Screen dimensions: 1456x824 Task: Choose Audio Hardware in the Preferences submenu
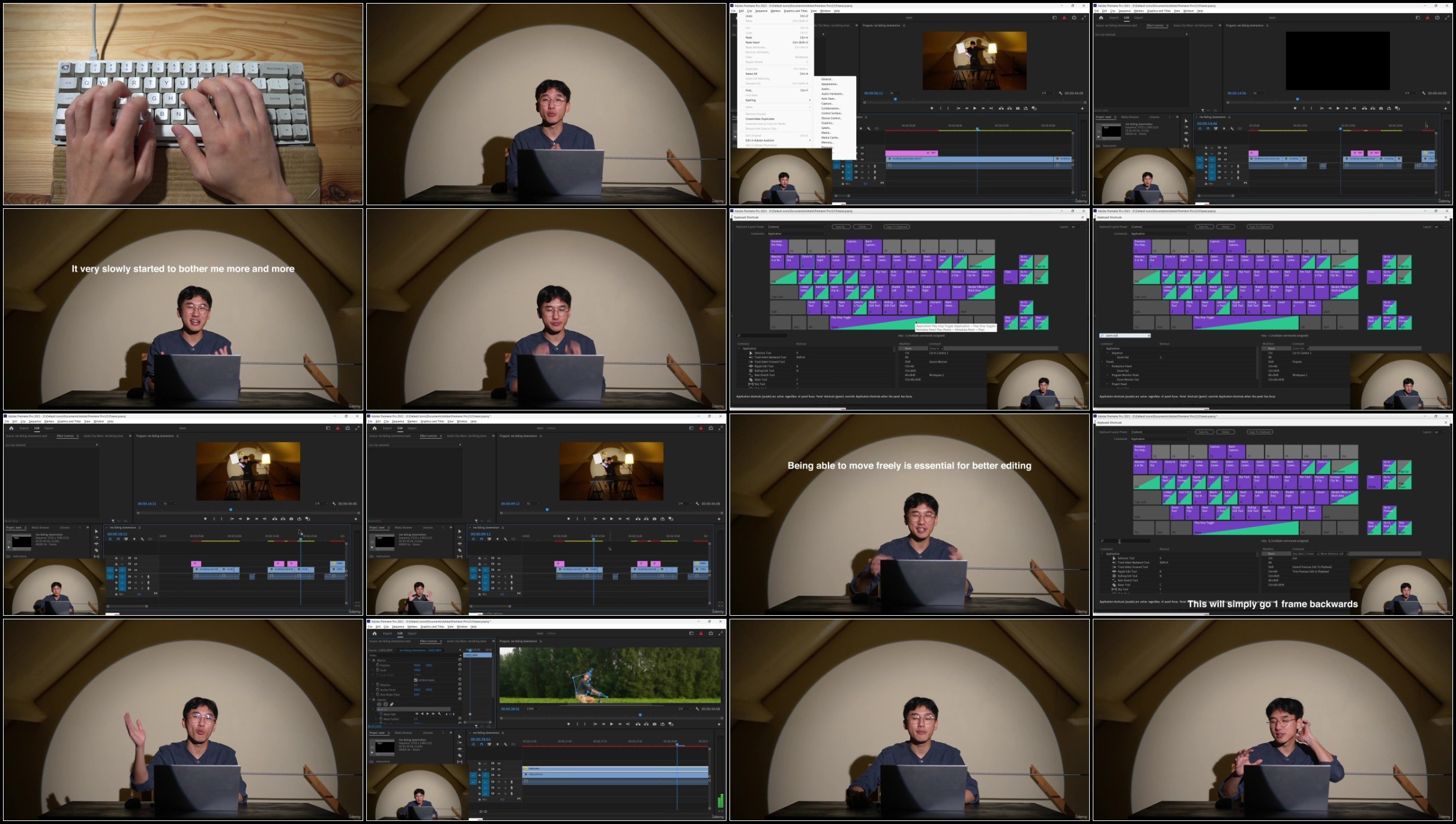click(x=832, y=94)
